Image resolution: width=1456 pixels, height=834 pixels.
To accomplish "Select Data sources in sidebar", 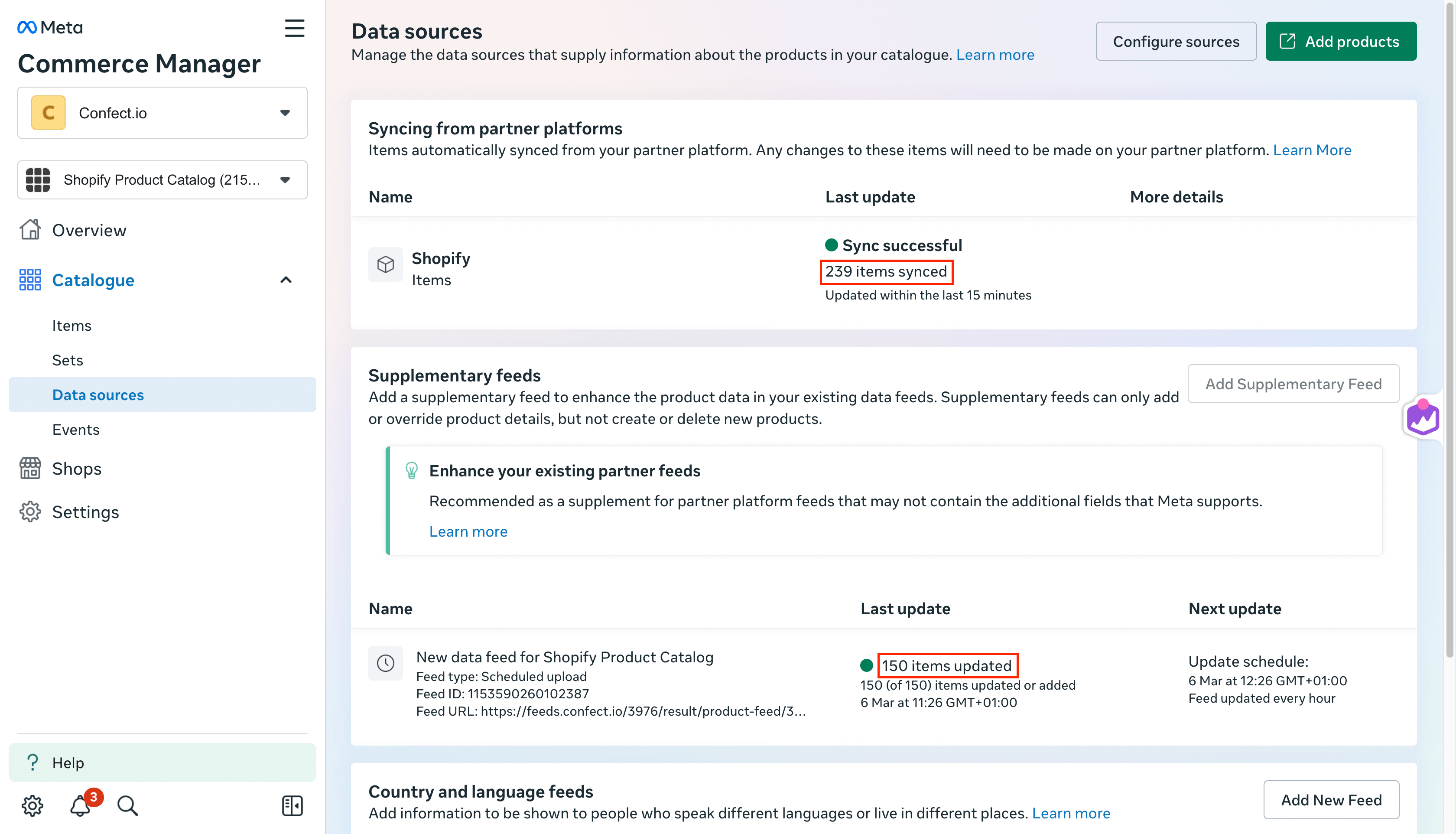I will click(162, 394).
